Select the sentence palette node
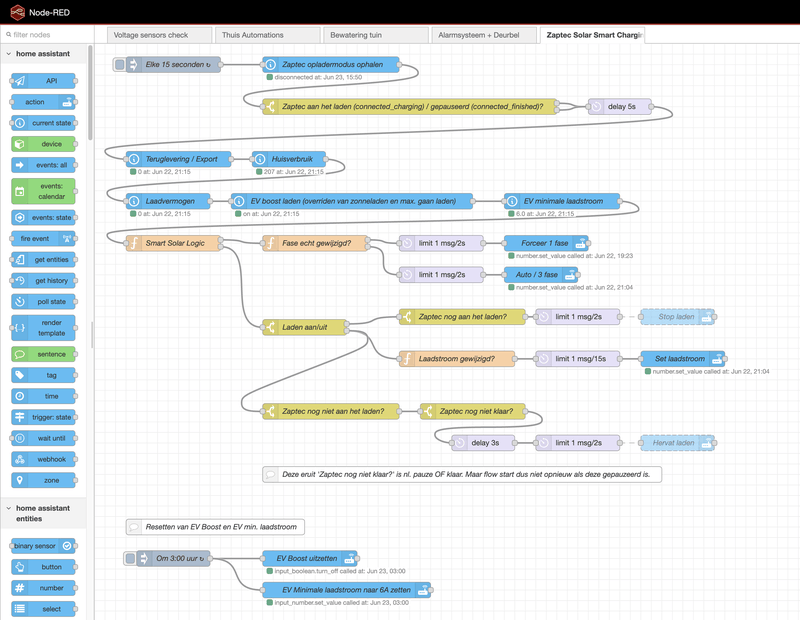Viewport: 800px width, 620px height. click(x=43, y=354)
